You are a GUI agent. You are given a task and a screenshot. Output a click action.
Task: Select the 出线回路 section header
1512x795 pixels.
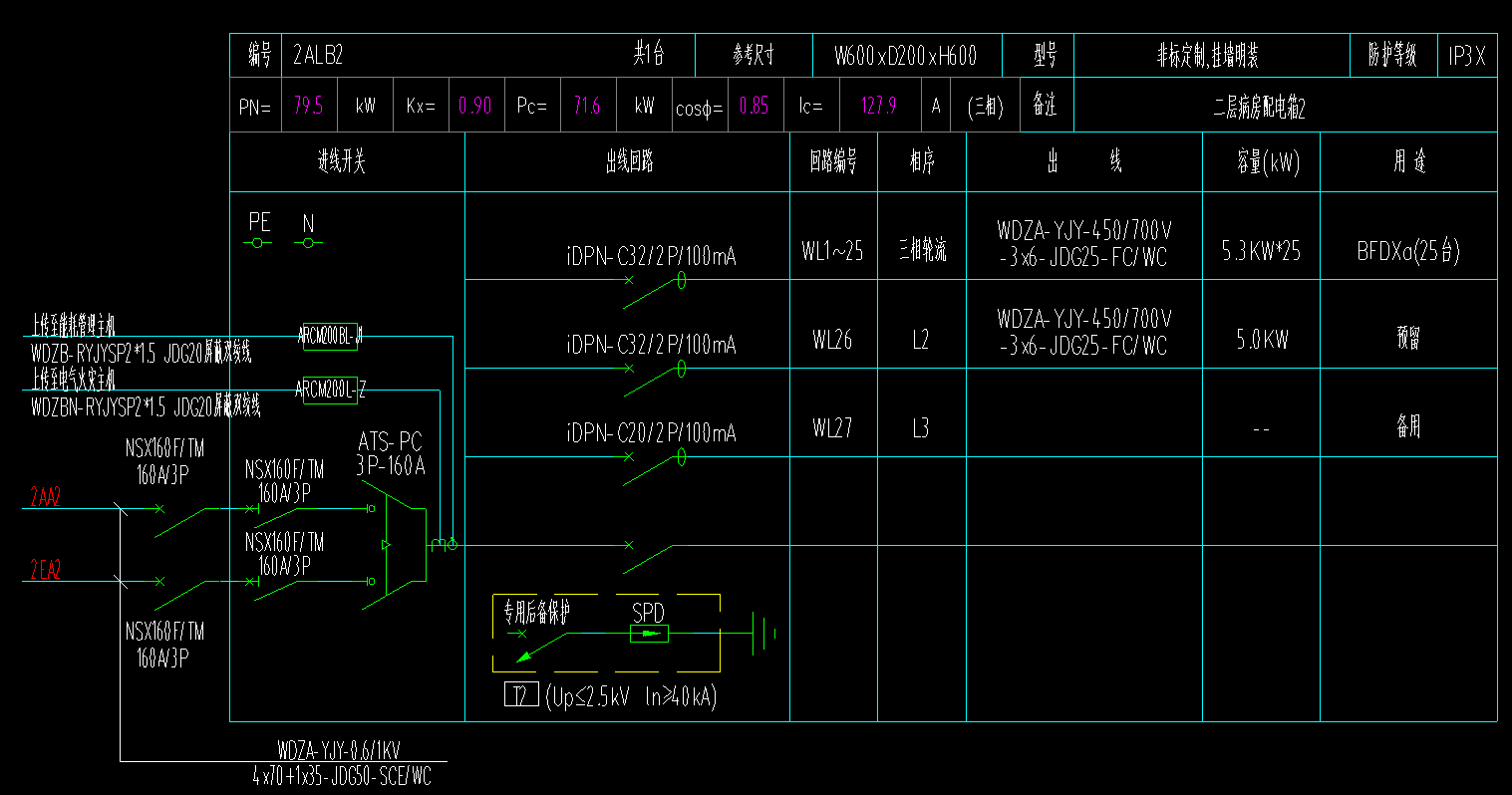tap(626, 161)
